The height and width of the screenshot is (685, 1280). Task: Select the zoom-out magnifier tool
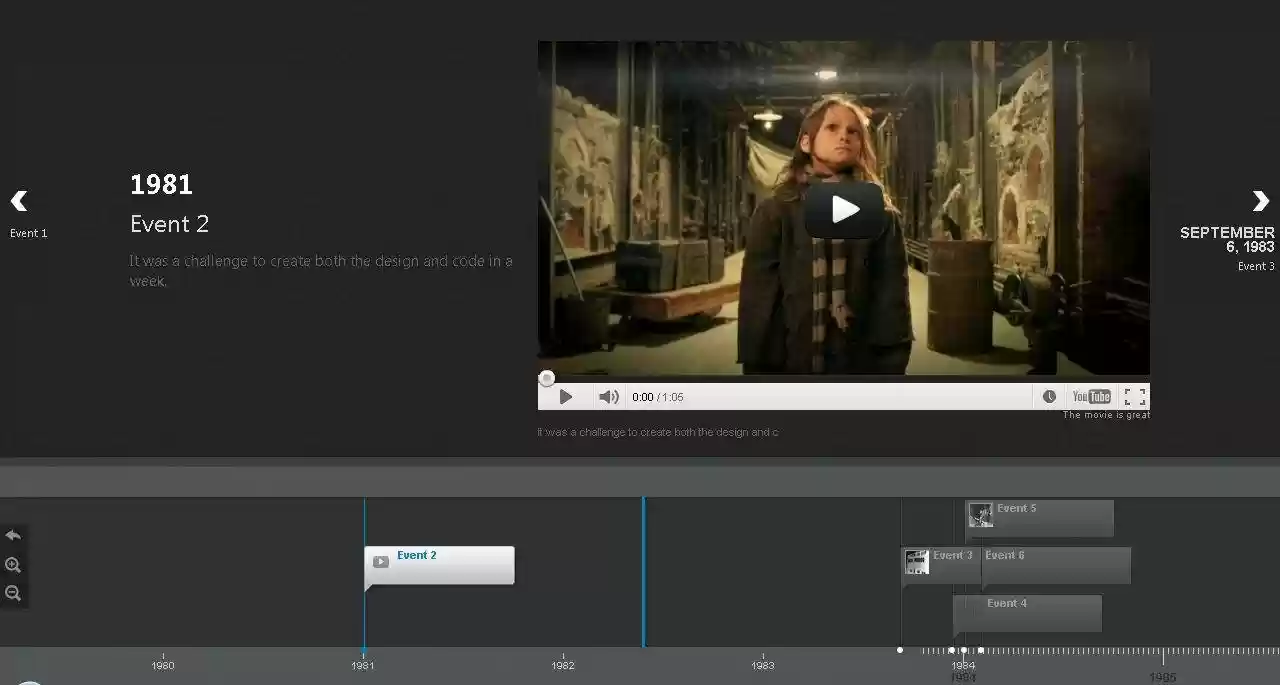(x=13, y=593)
